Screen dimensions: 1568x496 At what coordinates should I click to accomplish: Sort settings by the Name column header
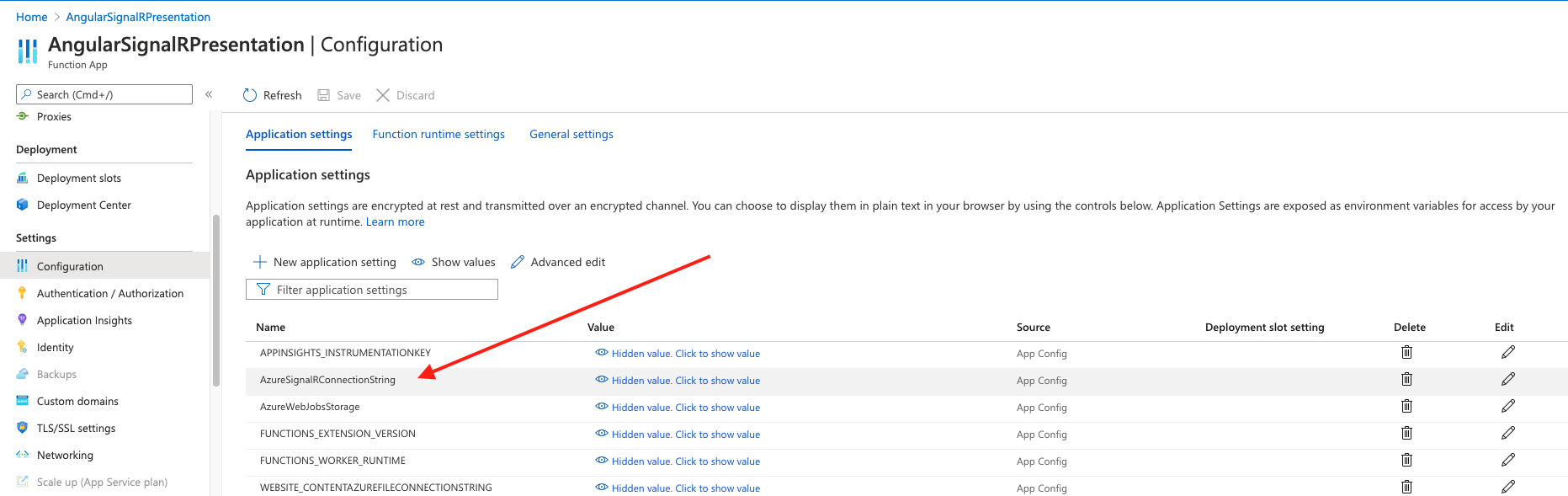(271, 328)
